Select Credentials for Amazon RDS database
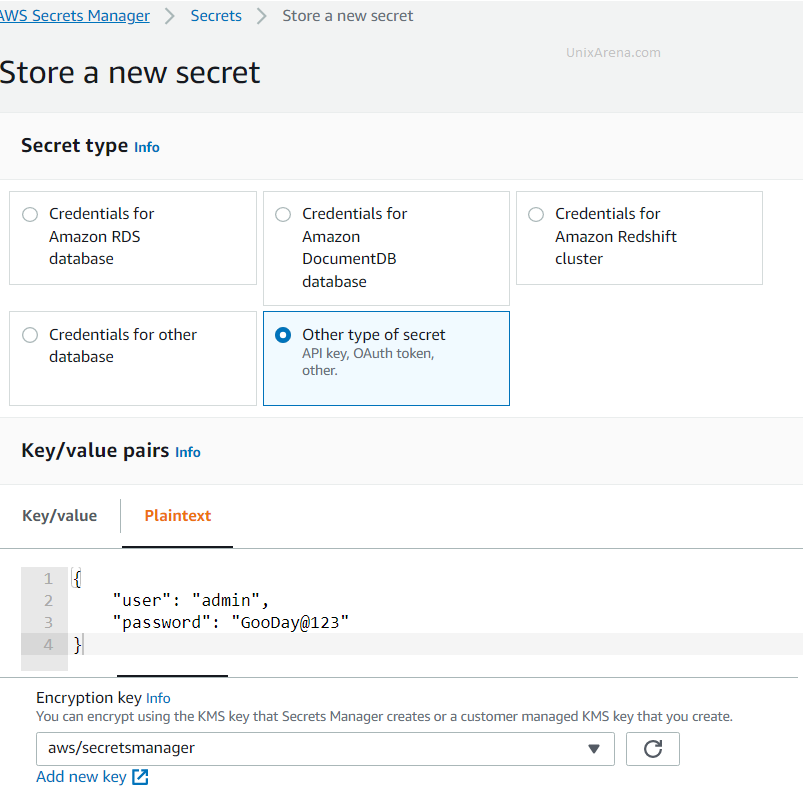 pyautogui.click(x=133, y=238)
